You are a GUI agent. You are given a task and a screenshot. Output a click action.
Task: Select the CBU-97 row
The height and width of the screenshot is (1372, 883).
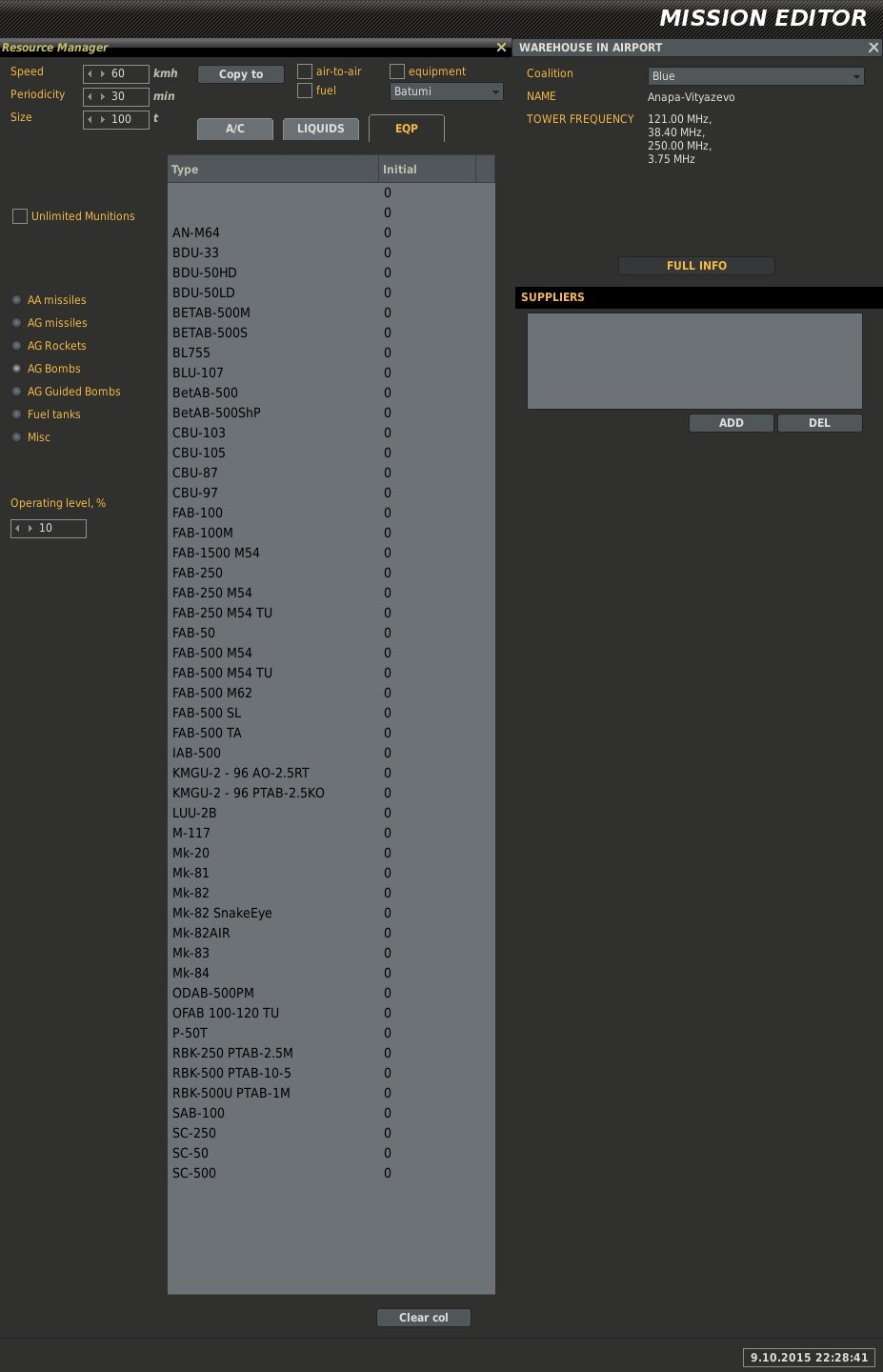pos(331,493)
